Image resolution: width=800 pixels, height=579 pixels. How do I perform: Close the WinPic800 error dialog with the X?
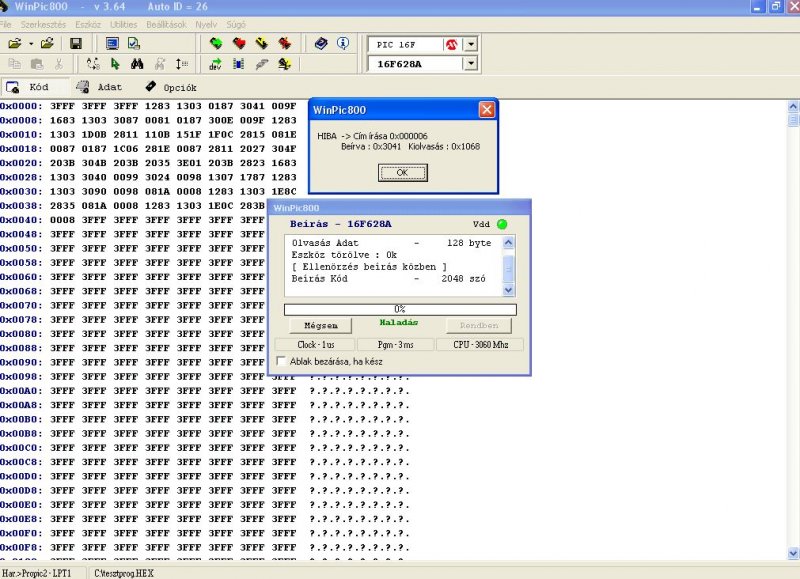[487, 110]
